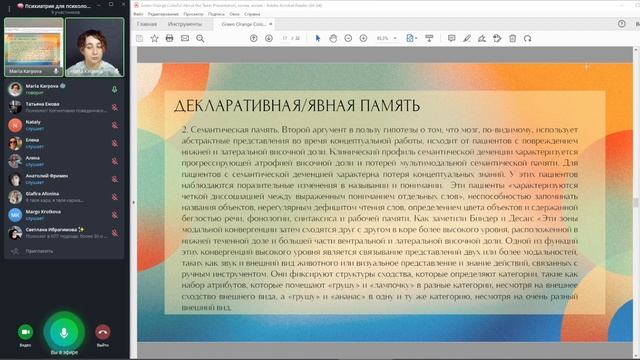Open the find text magnifier tool
The image size is (640, 360).
tap(200, 38)
